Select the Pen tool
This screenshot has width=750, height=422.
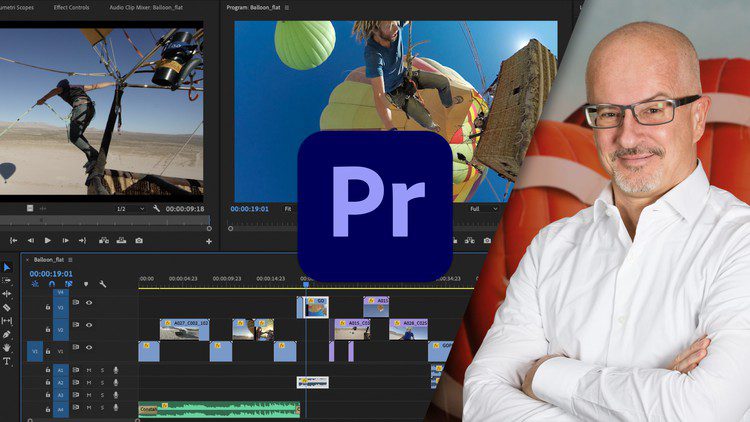(7, 334)
